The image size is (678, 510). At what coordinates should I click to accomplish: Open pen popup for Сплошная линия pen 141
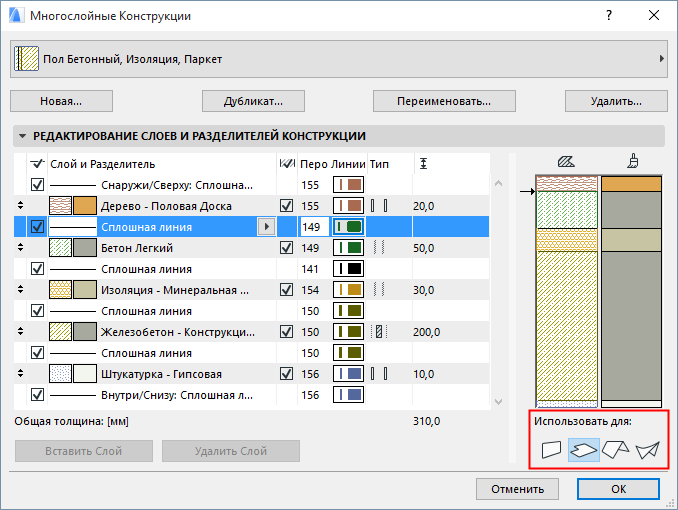click(x=348, y=269)
